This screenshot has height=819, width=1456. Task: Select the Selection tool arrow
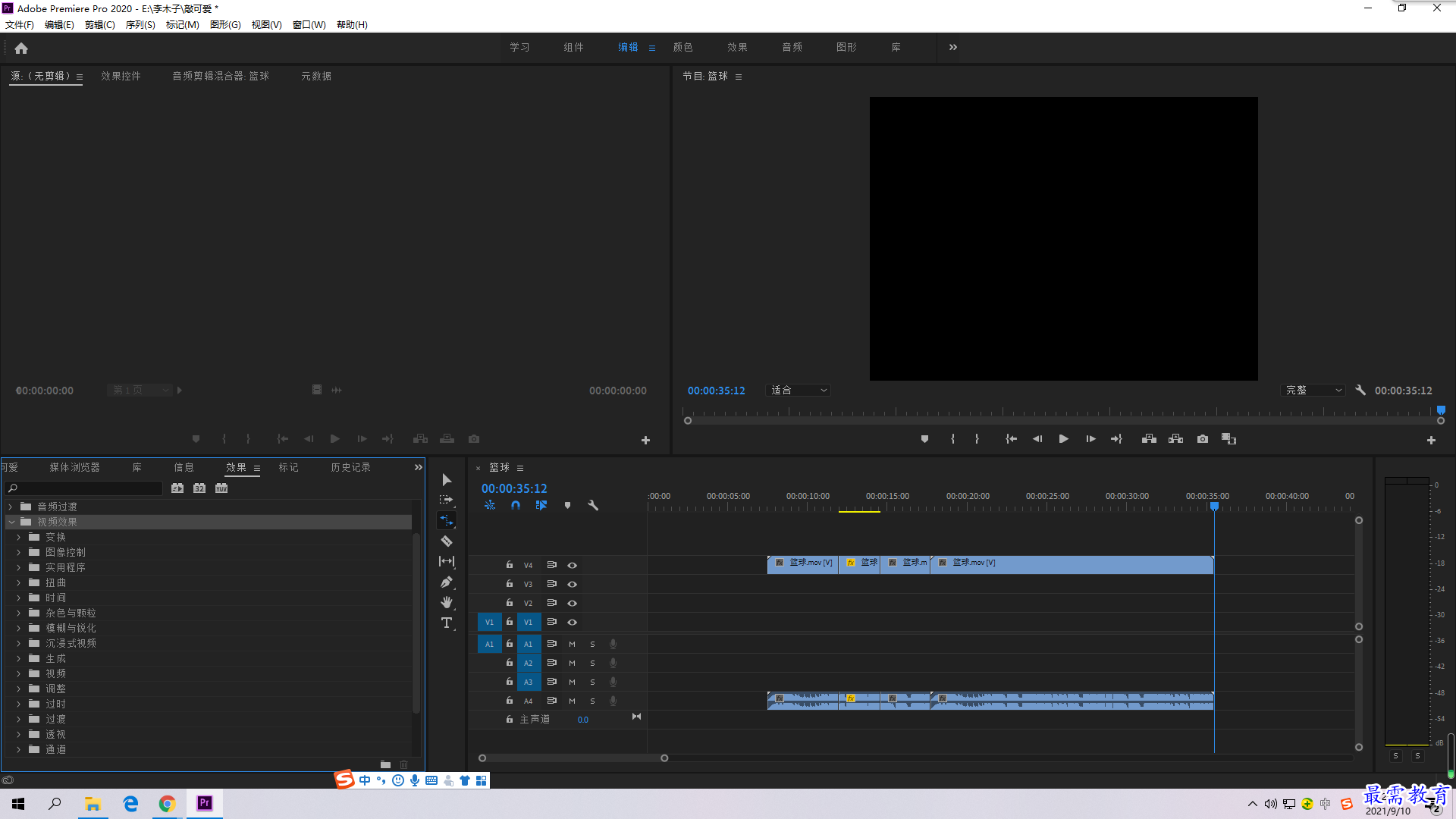click(x=447, y=480)
